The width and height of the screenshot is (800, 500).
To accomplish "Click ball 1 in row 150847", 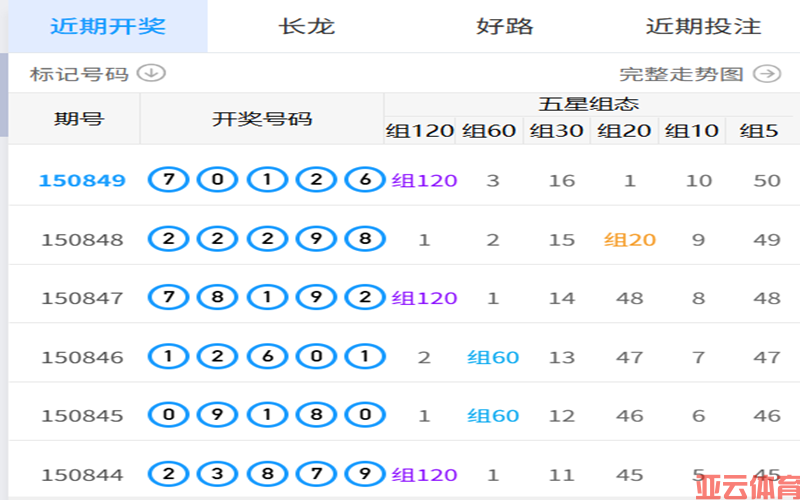I will [267, 297].
